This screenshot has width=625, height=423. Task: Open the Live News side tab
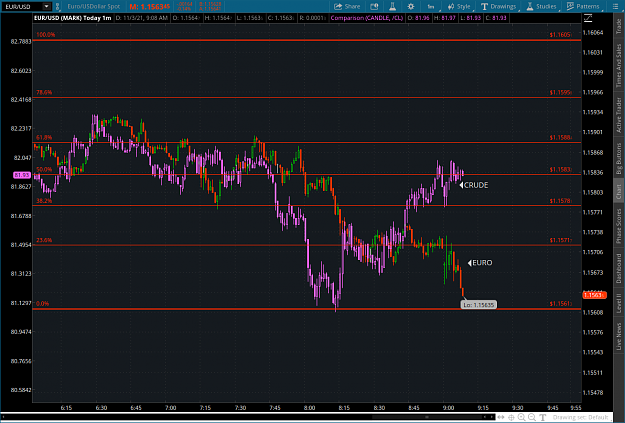coord(619,336)
